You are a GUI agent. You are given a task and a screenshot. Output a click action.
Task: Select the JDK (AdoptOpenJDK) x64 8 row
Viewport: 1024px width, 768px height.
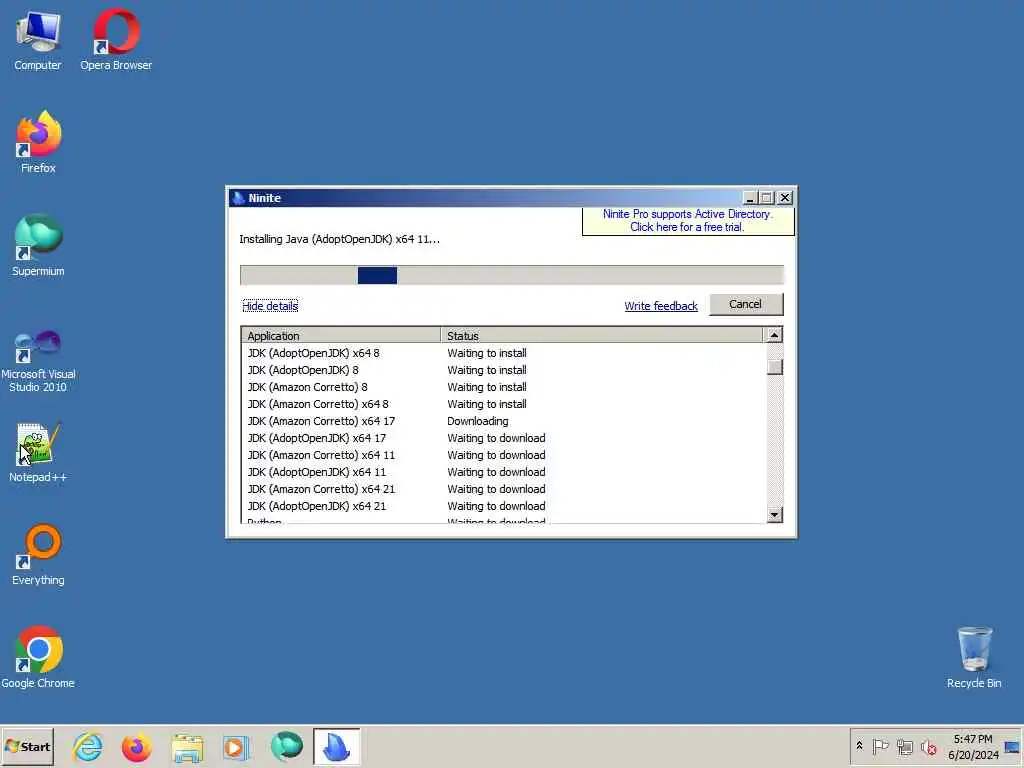[x=503, y=353]
